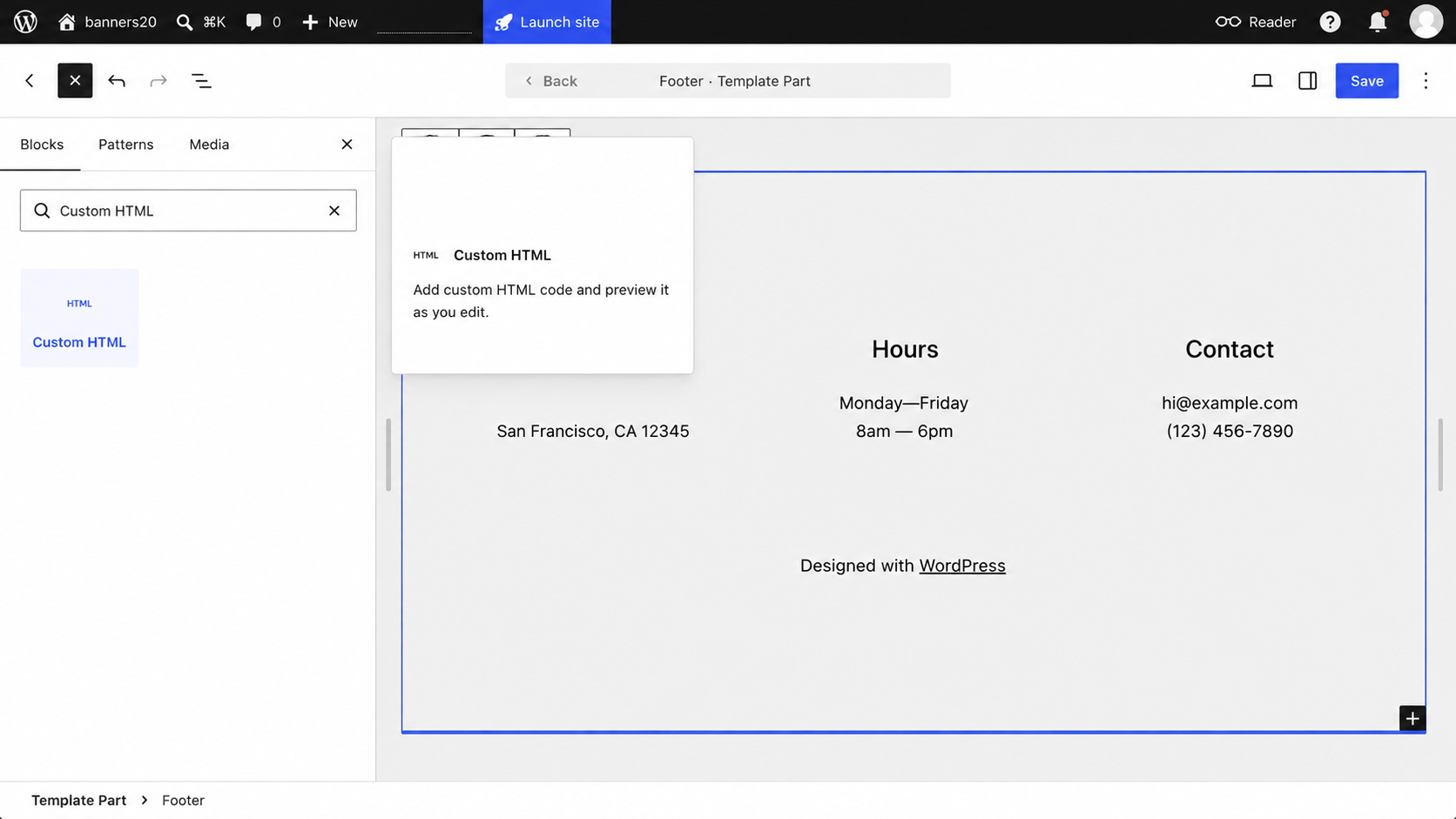Select the Hours heading
Viewport: 1456px width, 819px height.
click(x=905, y=349)
